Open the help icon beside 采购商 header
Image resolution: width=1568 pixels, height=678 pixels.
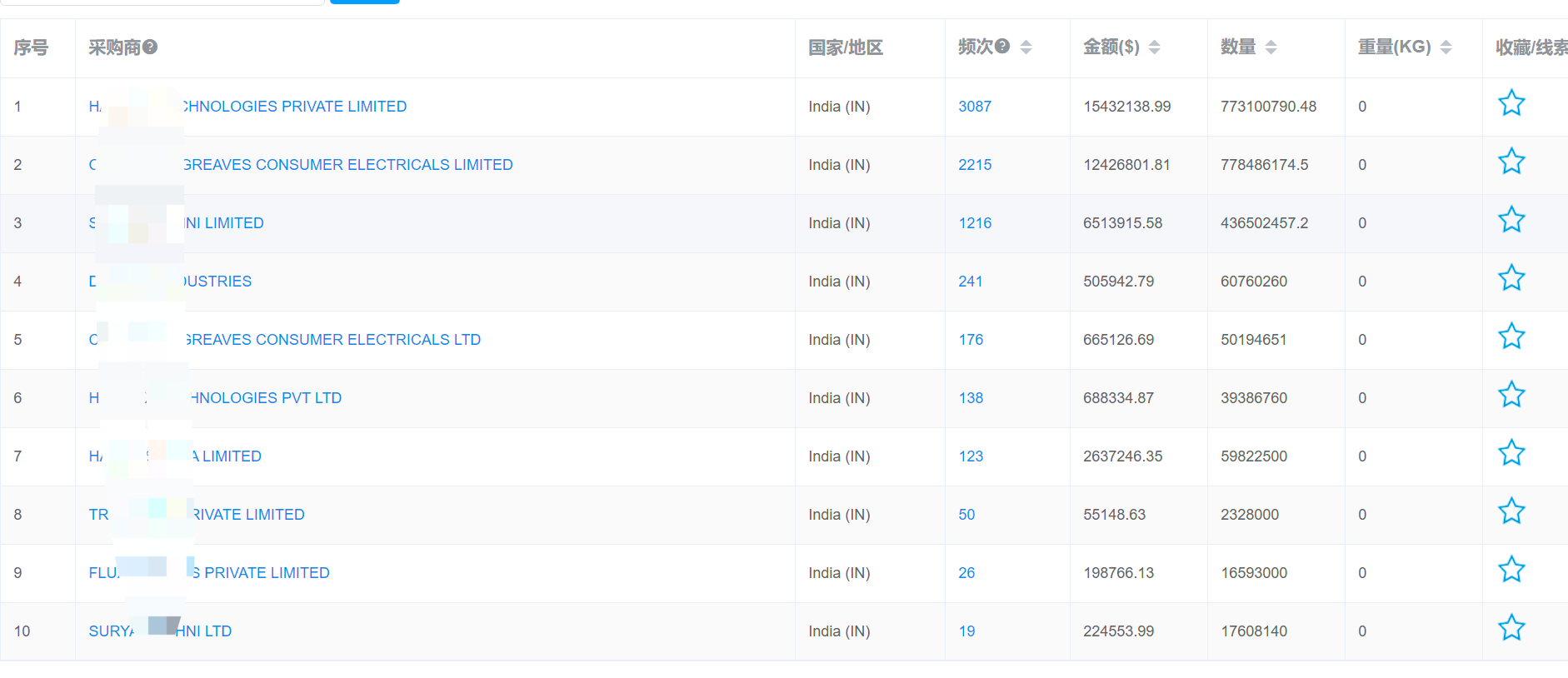point(150,47)
